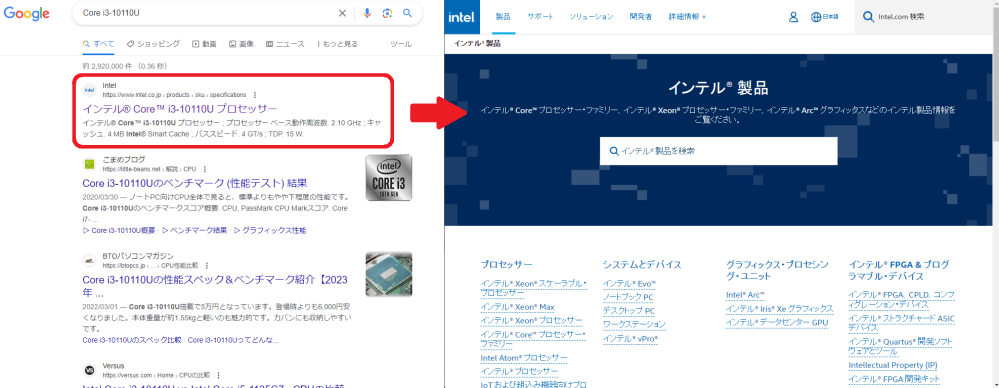This screenshot has height=388, width=999.
Task: Open Google Lens image search
Action: pyautogui.click(x=387, y=13)
